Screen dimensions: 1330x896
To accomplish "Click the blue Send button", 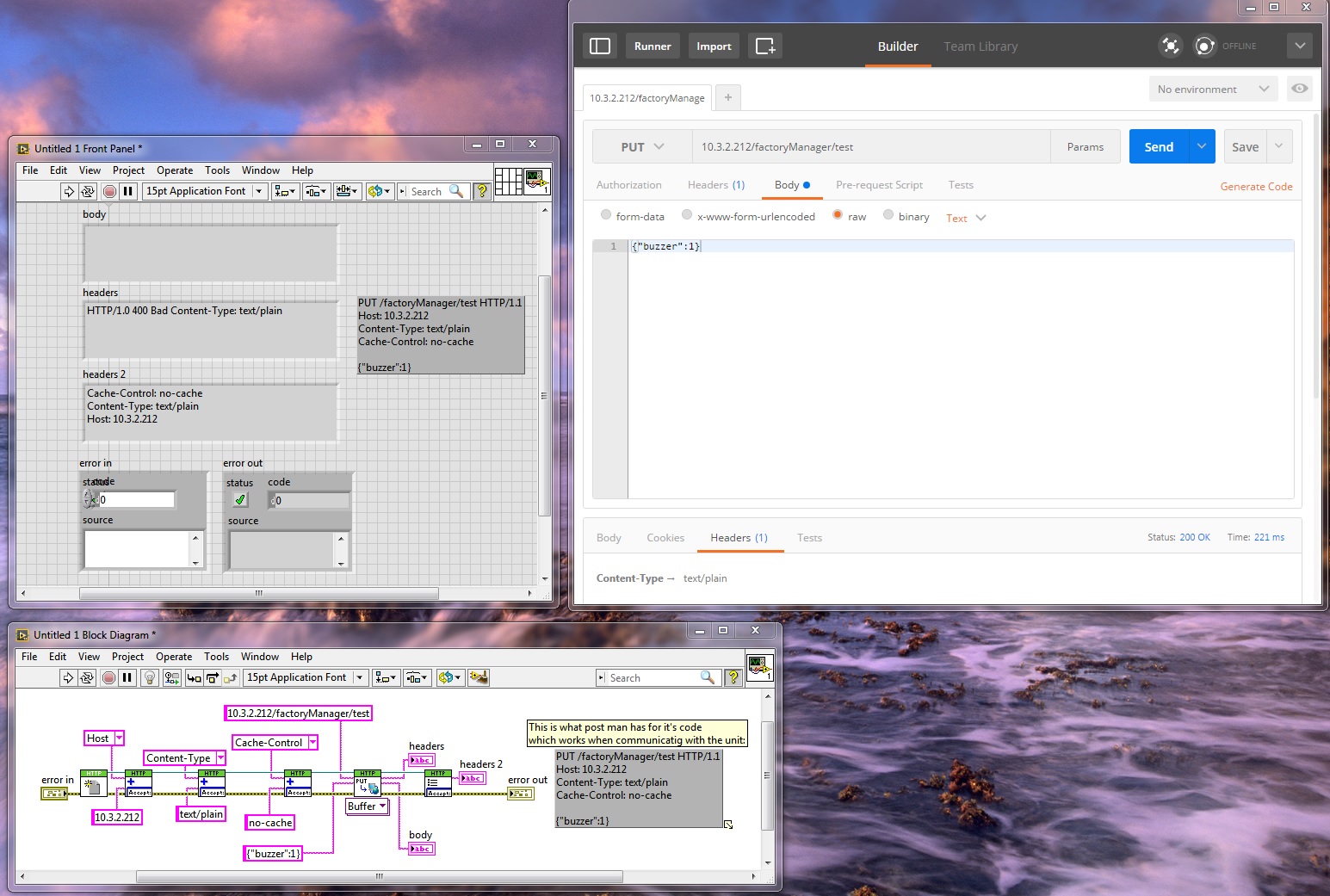I will [1159, 146].
